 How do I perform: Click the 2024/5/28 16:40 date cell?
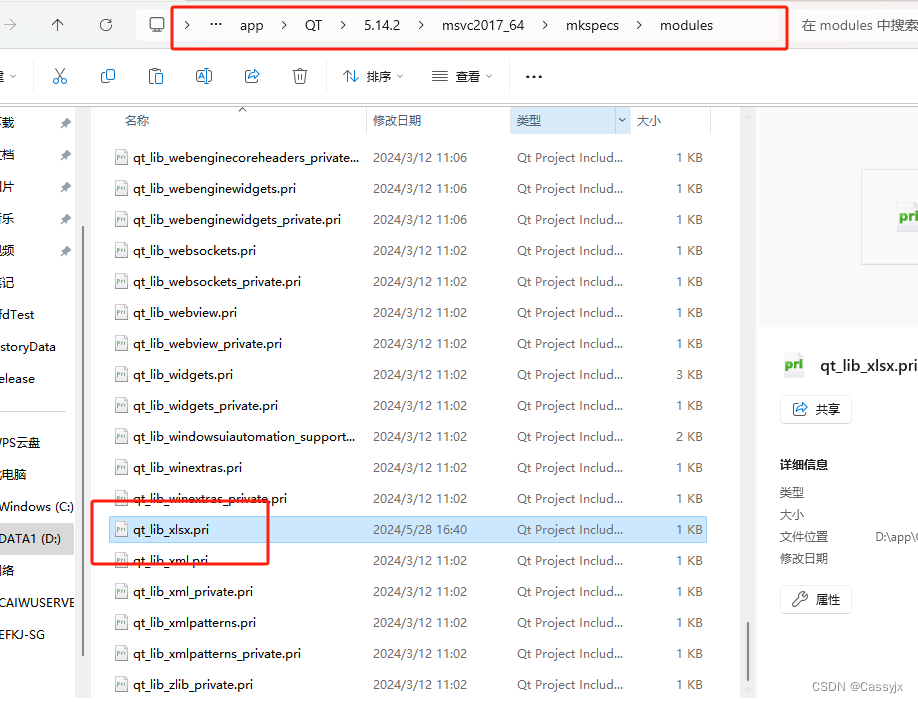420,530
